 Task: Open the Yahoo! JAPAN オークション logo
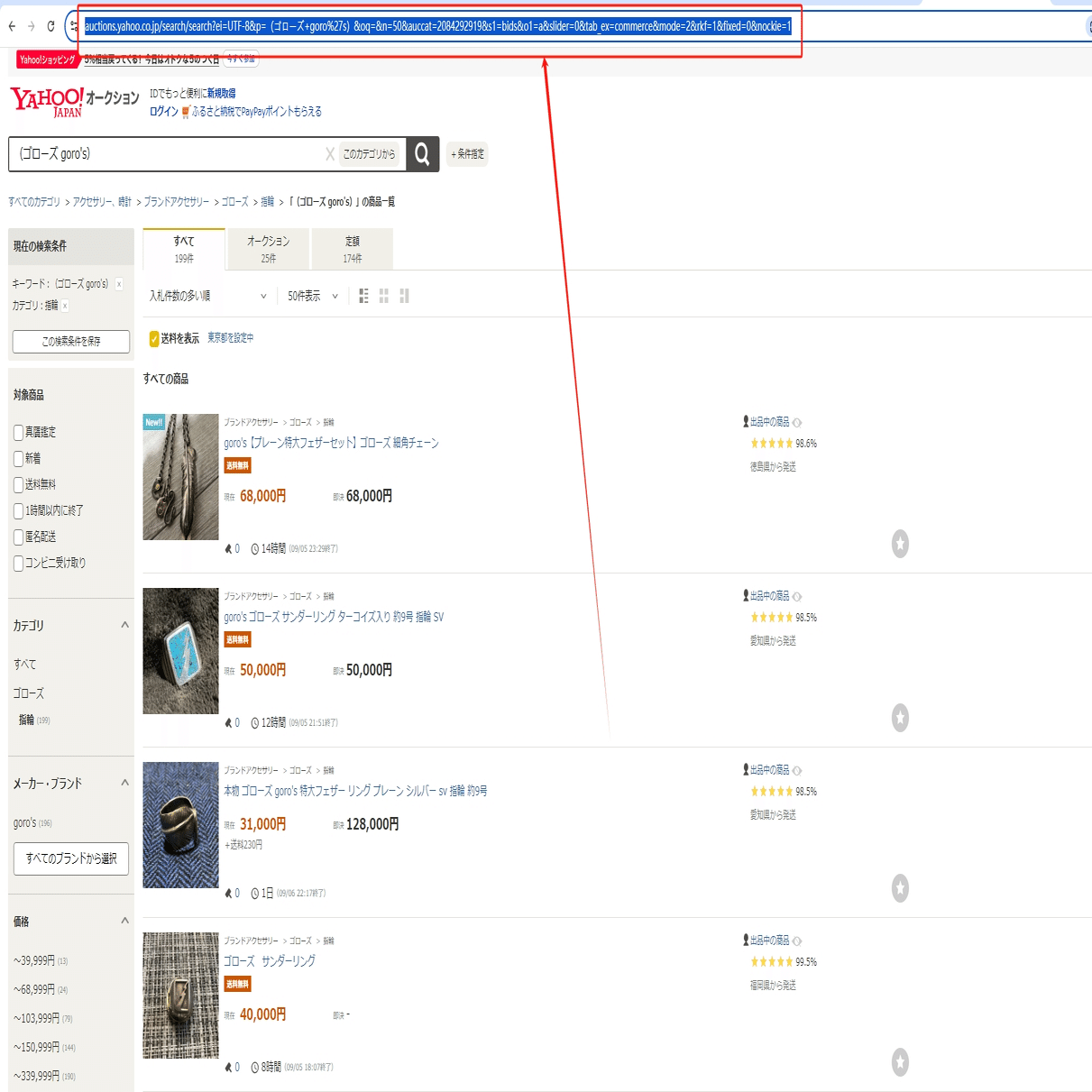[x=74, y=102]
